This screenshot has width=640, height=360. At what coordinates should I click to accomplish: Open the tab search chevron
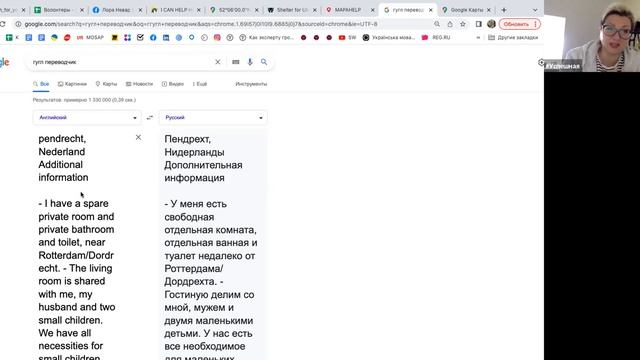point(535,10)
